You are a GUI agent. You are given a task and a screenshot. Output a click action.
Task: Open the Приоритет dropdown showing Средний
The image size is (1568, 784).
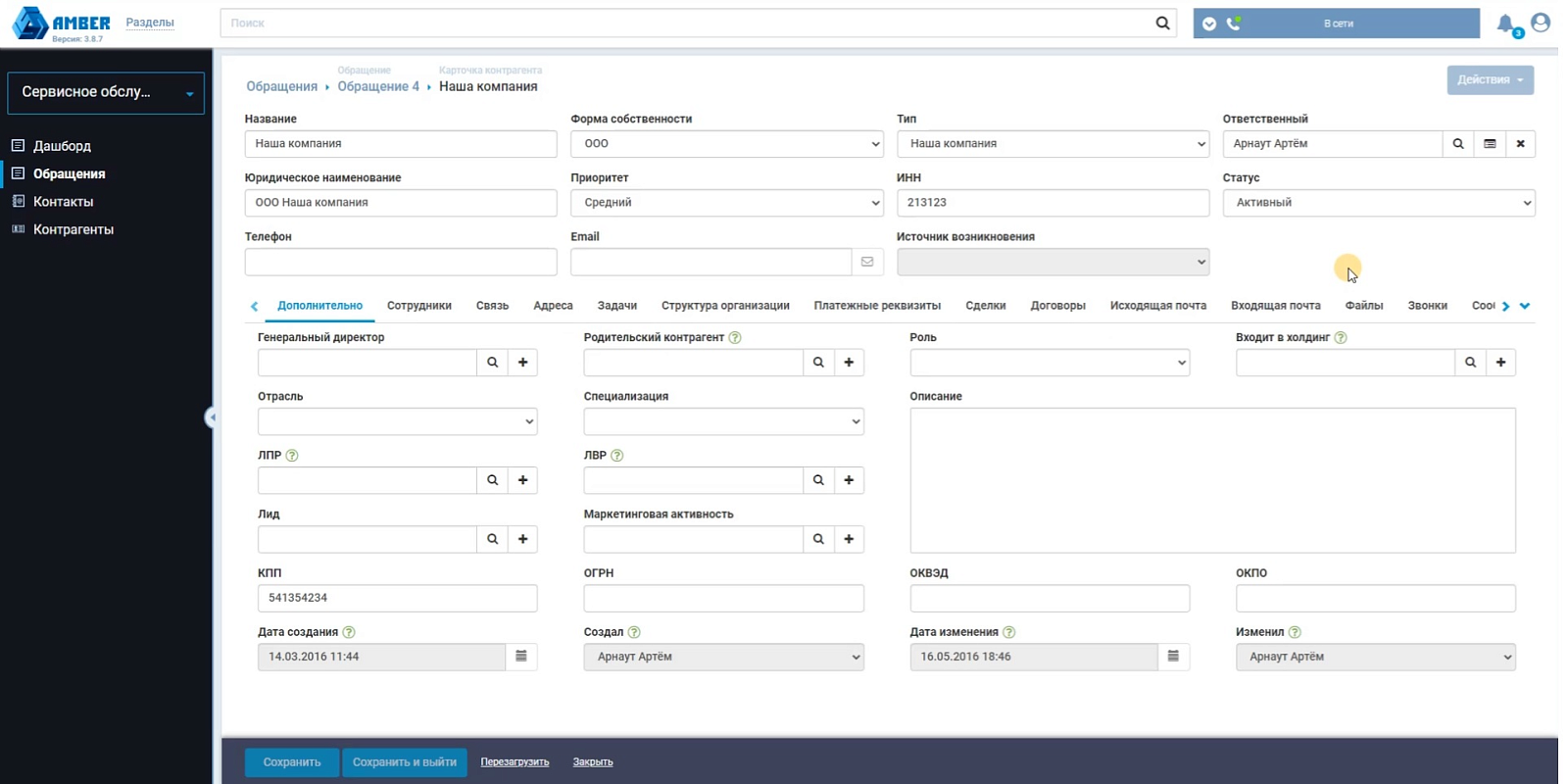[727, 203]
